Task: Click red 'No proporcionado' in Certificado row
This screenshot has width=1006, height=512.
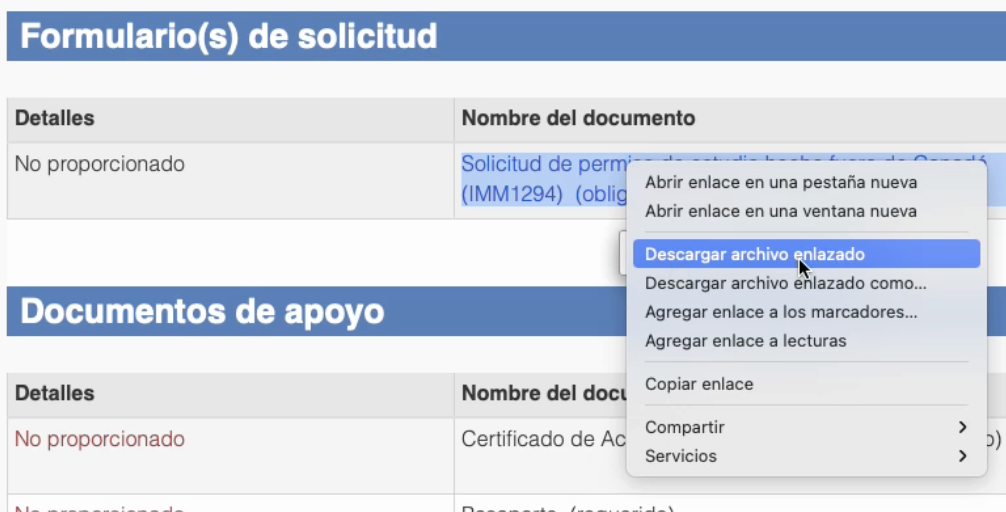Action: pos(99,439)
